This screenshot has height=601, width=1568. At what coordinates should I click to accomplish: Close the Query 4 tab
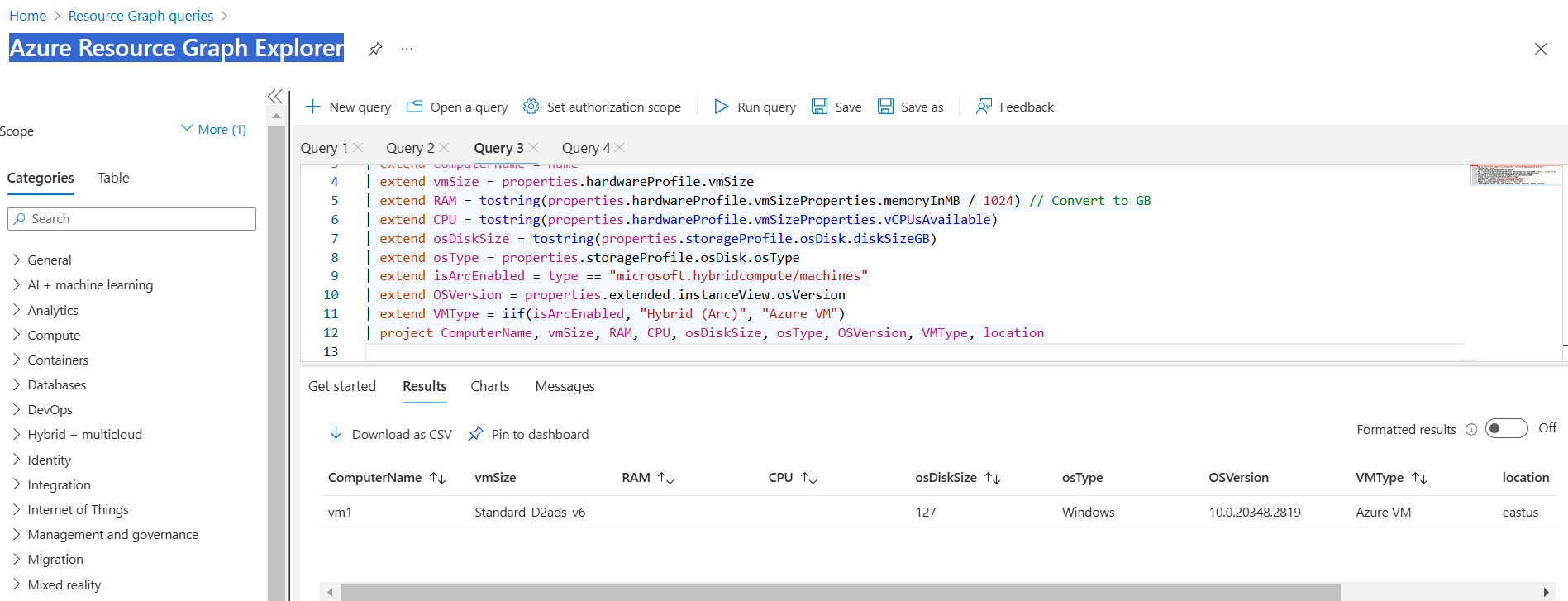click(619, 147)
